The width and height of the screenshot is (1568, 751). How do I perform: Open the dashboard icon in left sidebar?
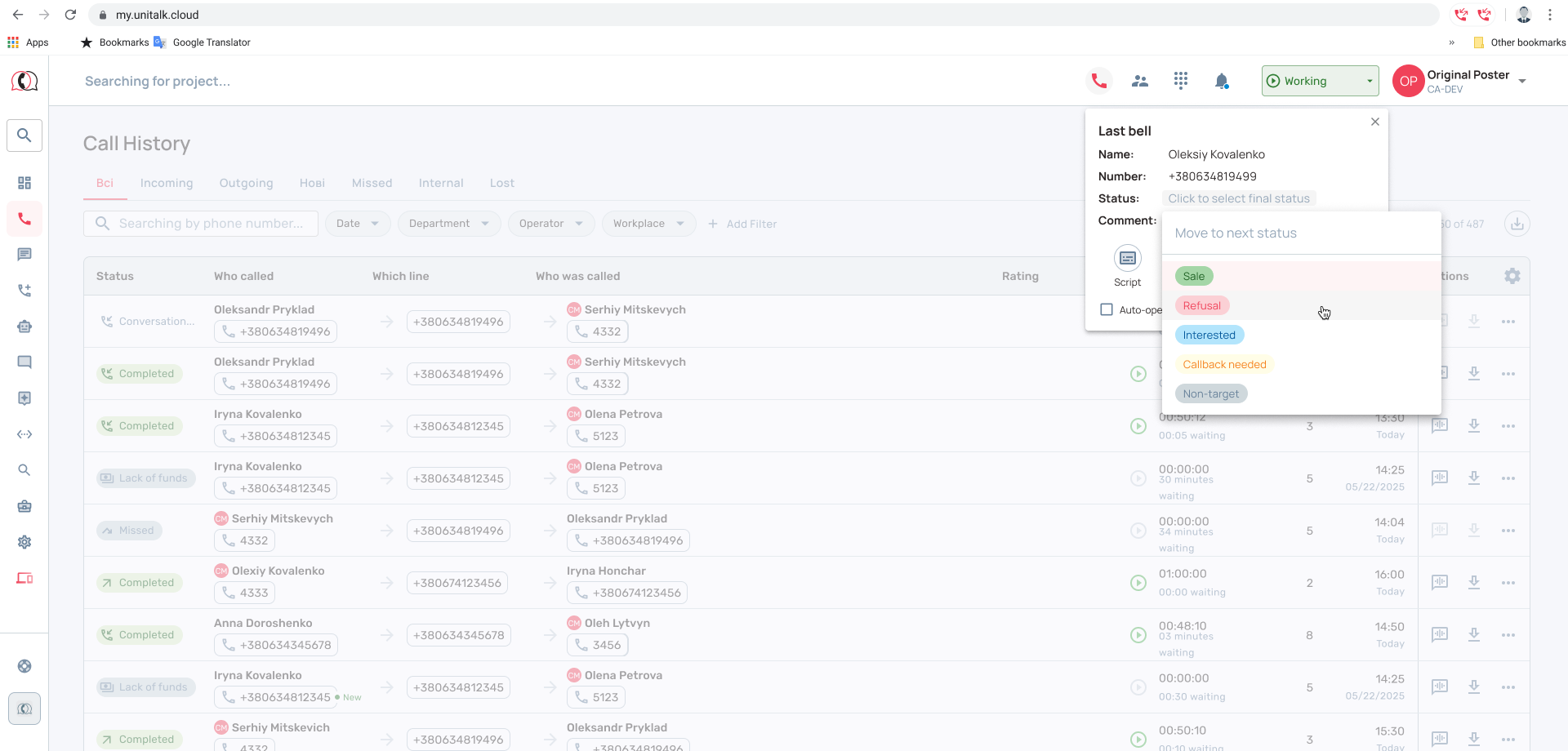24,183
